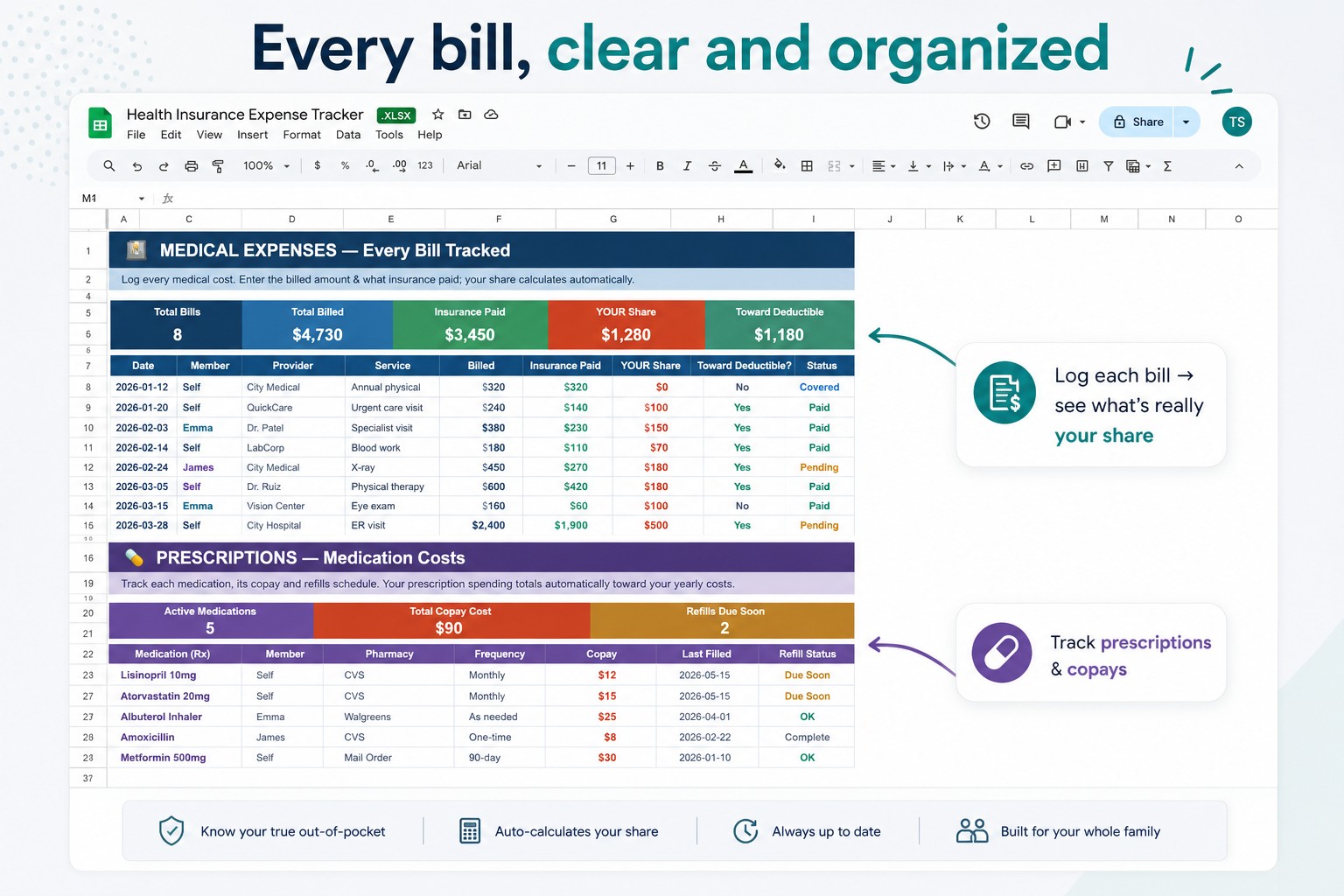This screenshot has height=896, width=1344.
Task: Open text rotation dropdown
Action: point(990,165)
